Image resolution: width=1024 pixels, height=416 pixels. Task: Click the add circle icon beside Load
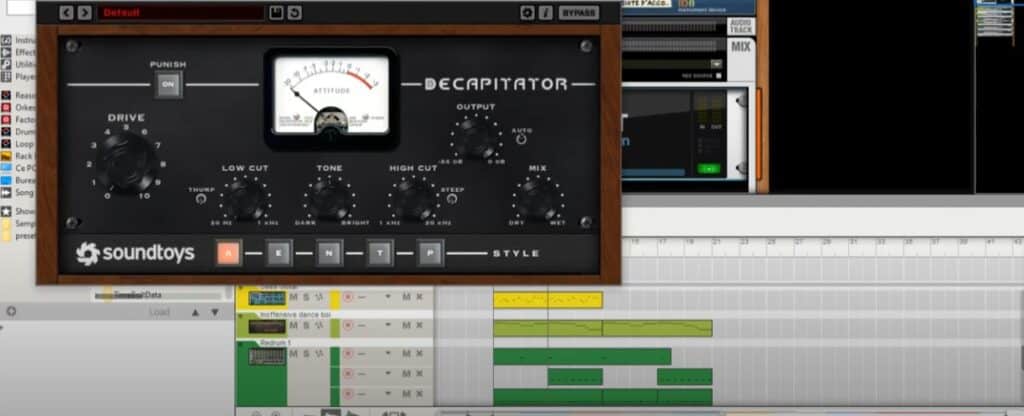(10, 312)
